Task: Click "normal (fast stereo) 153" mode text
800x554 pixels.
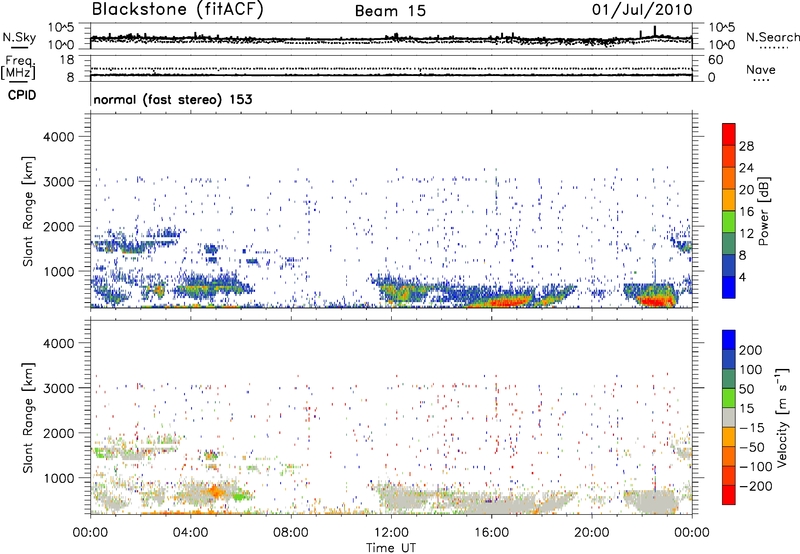Action: 173,99
